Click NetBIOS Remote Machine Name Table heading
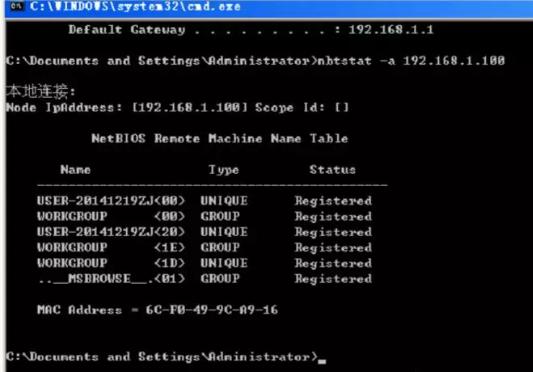This screenshot has width=533, height=372. coord(220,138)
